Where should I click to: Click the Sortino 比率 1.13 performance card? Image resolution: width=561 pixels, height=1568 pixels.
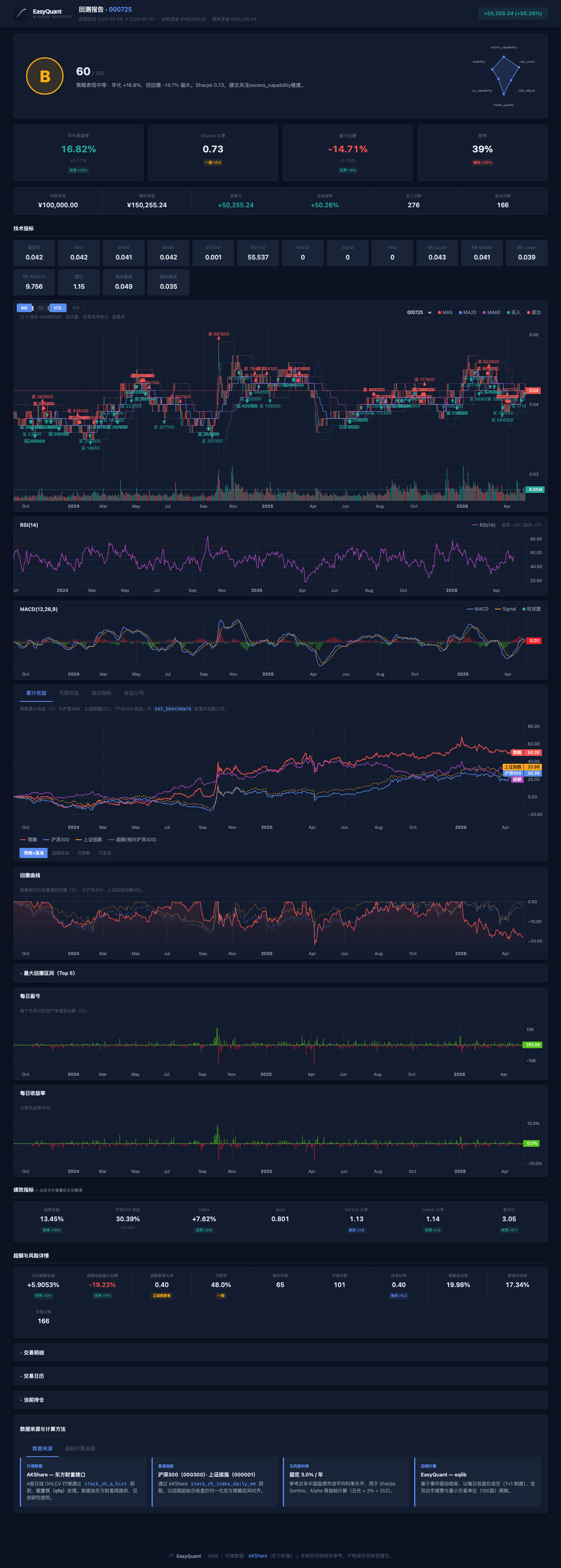tap(356, 1222)
